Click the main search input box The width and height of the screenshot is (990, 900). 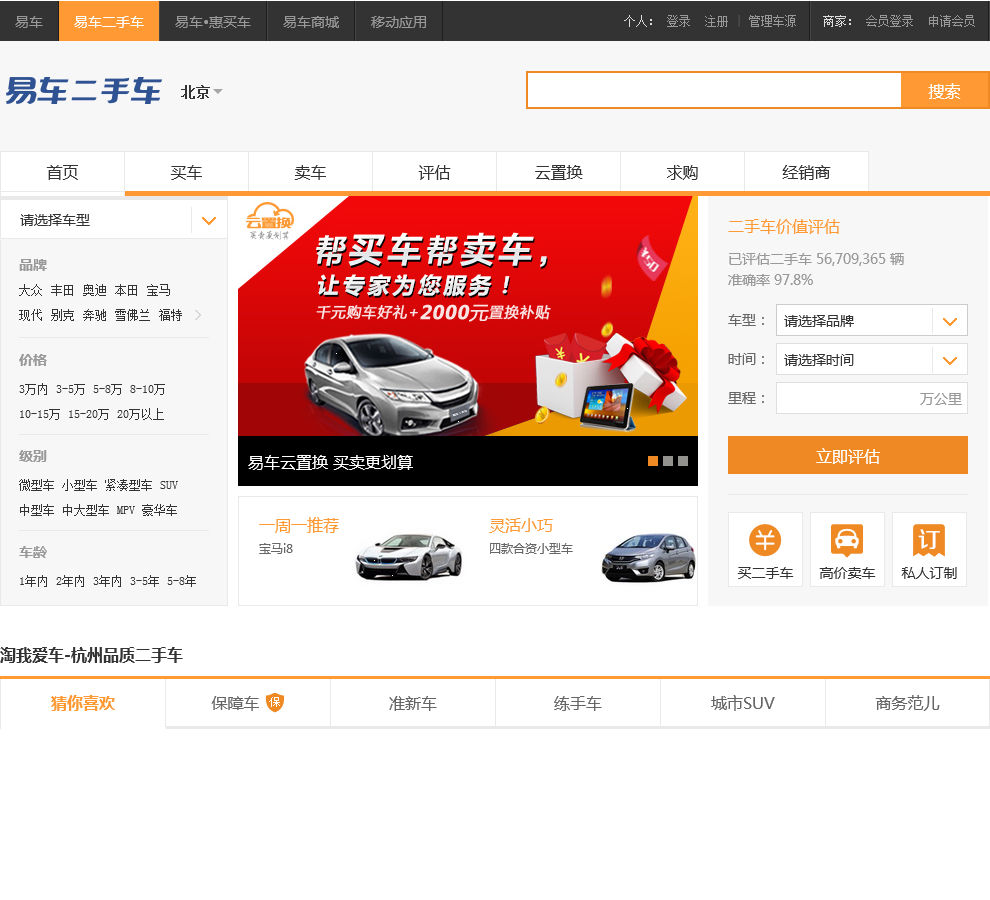click(714, 90)
